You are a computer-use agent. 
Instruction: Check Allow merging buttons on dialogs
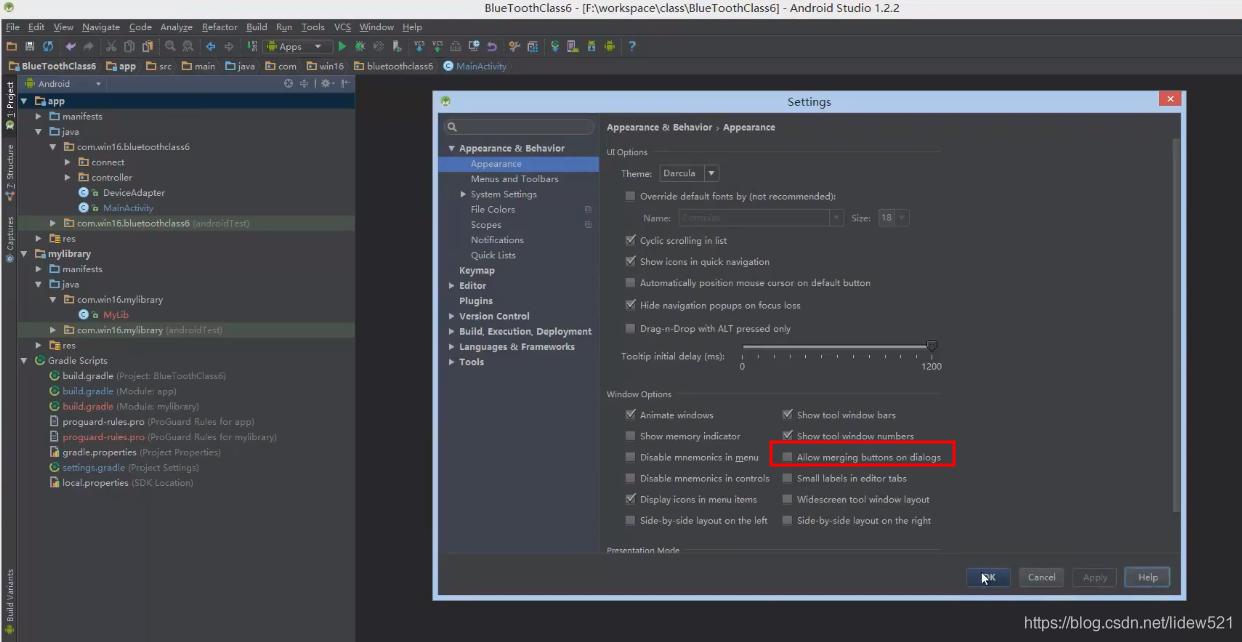tap(789, 455)
